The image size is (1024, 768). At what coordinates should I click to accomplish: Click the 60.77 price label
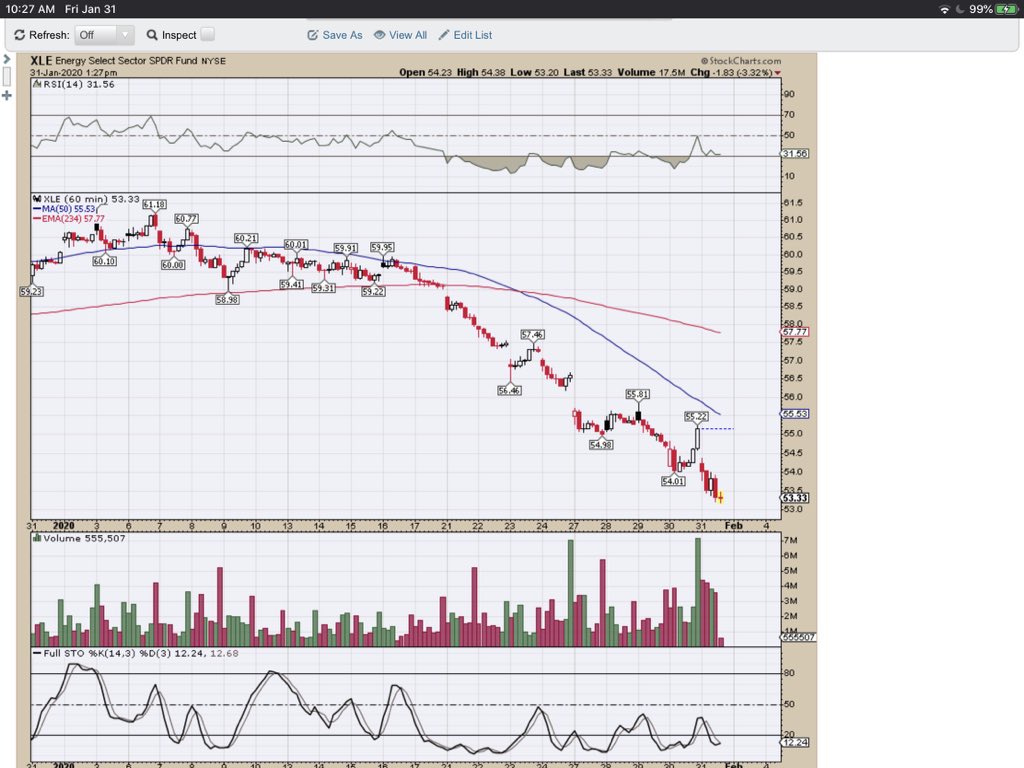point(186,219)
